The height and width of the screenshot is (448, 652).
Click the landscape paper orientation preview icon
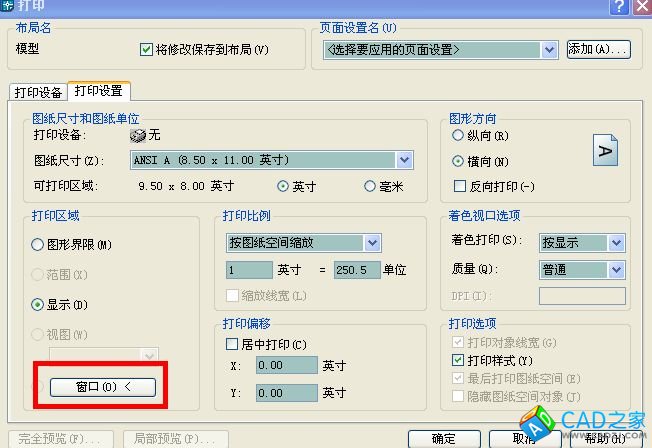pos(606,150)
